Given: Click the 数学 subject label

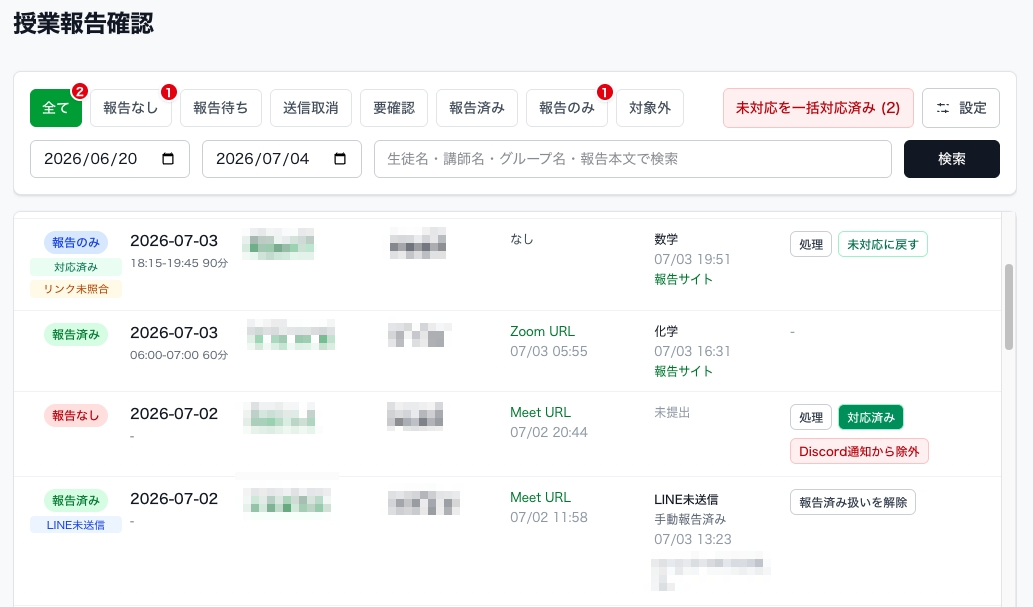Looking at the screenshot, I should (666, 239).
